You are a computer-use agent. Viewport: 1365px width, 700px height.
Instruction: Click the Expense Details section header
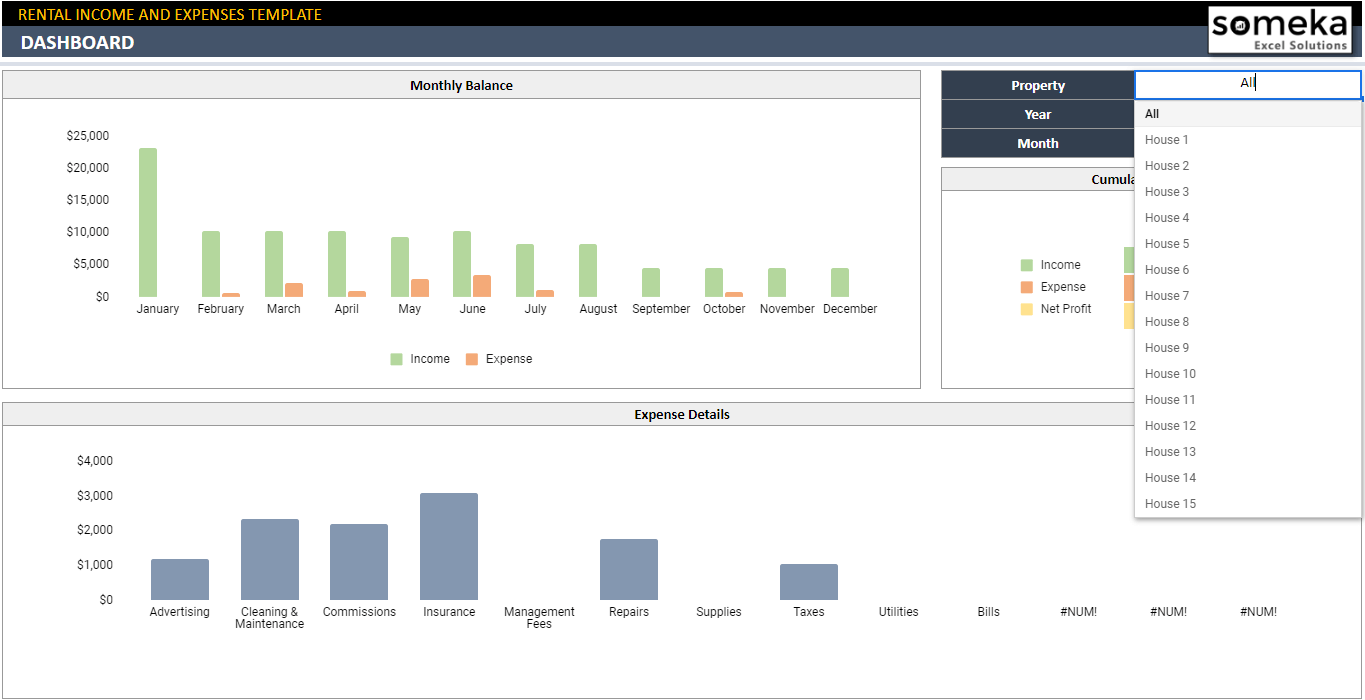(x=681, y=414)
